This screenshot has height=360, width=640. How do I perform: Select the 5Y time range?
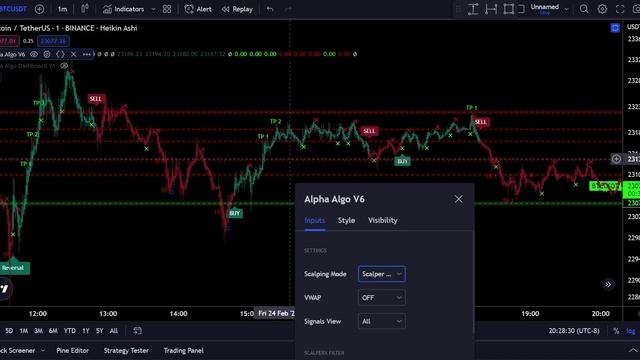100,331
